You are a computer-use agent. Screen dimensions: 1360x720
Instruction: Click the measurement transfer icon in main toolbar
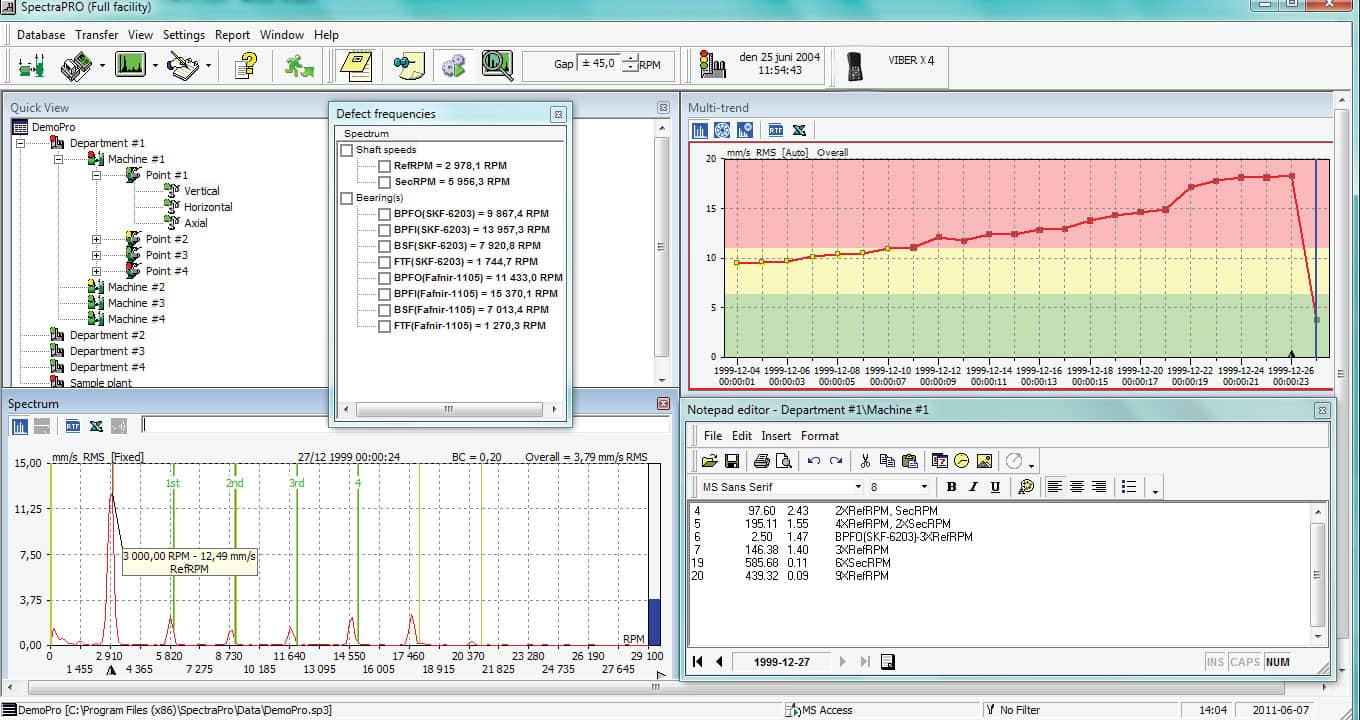click(77, 67)
